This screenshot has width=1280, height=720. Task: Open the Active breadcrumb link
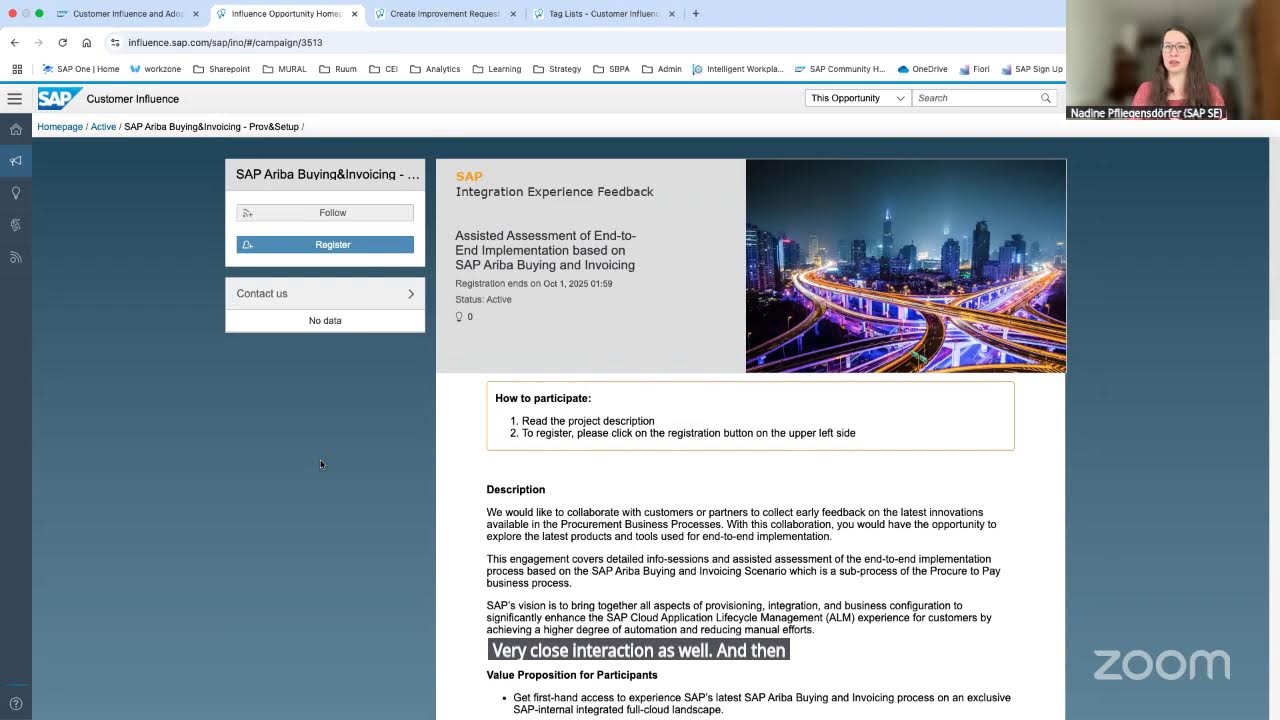[104, 127]
